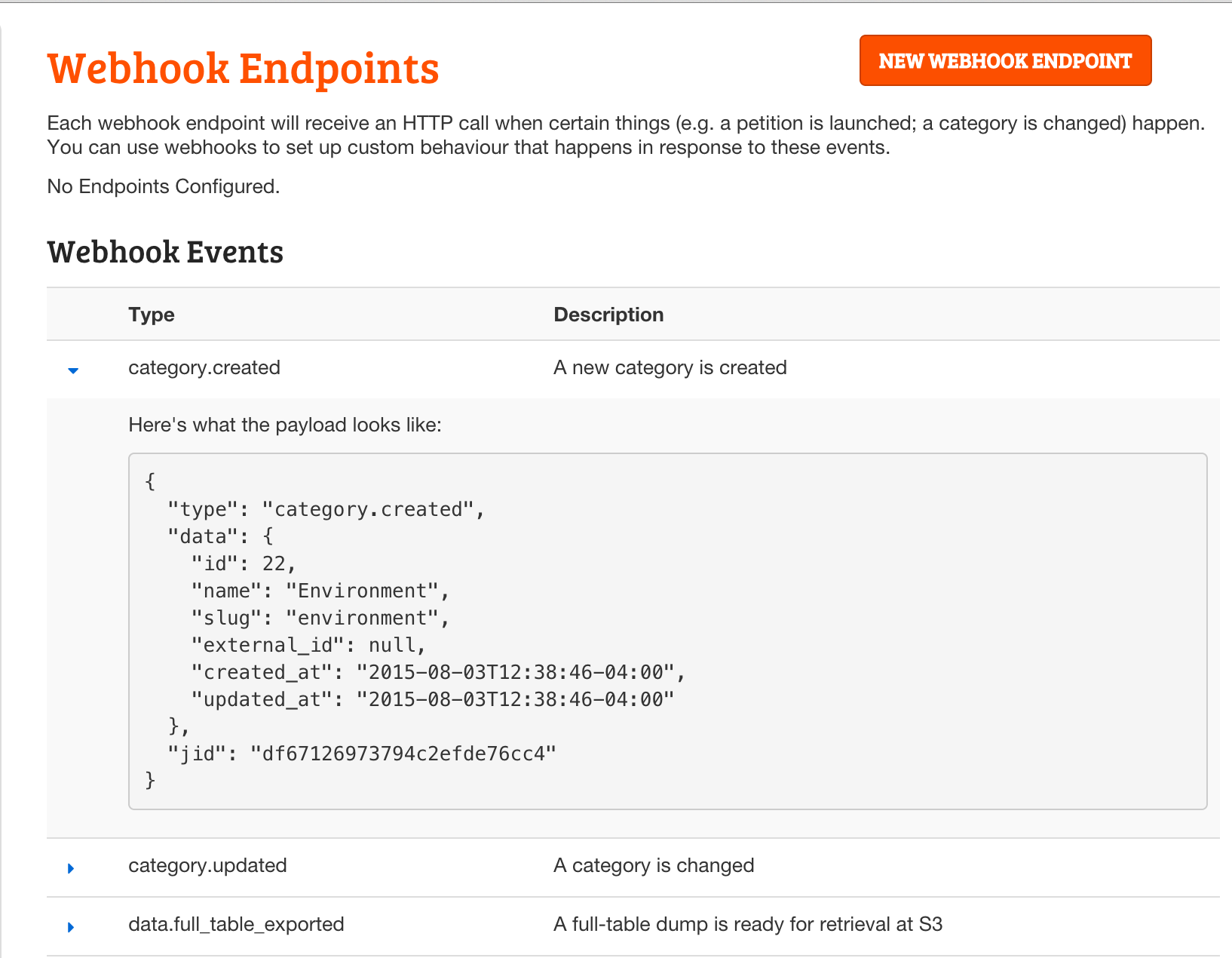This screenshot has width=1232, height=958.
Task: Collapse the category.created event row
Action: pyautogui.click(x=73, y=370)
